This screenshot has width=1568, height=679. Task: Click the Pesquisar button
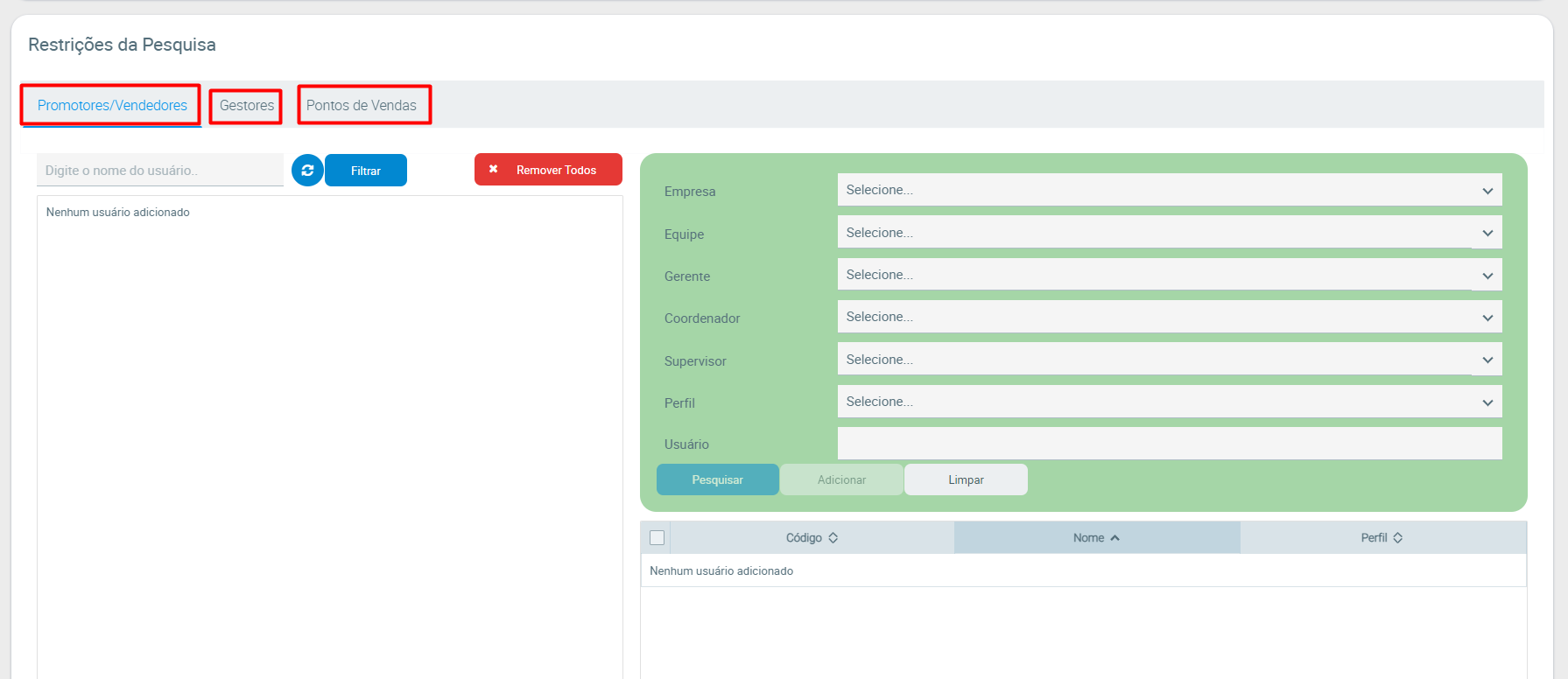coord(717,479)
